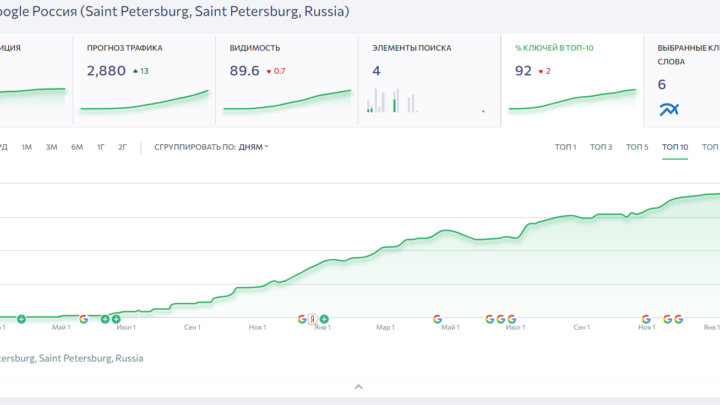This screenshot has height=405, width=720.
Task: Click the blue trend-lines icon under Выбранные ключевые слова
Action: click(x=669, y=109)
